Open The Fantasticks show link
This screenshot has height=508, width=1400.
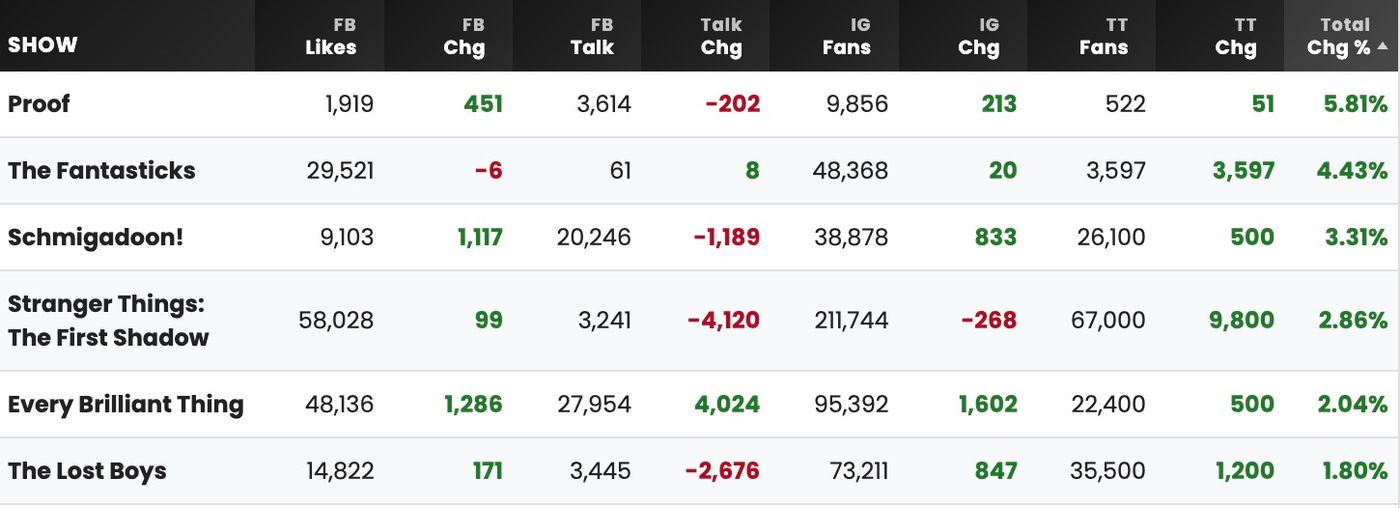coord(102,171)
